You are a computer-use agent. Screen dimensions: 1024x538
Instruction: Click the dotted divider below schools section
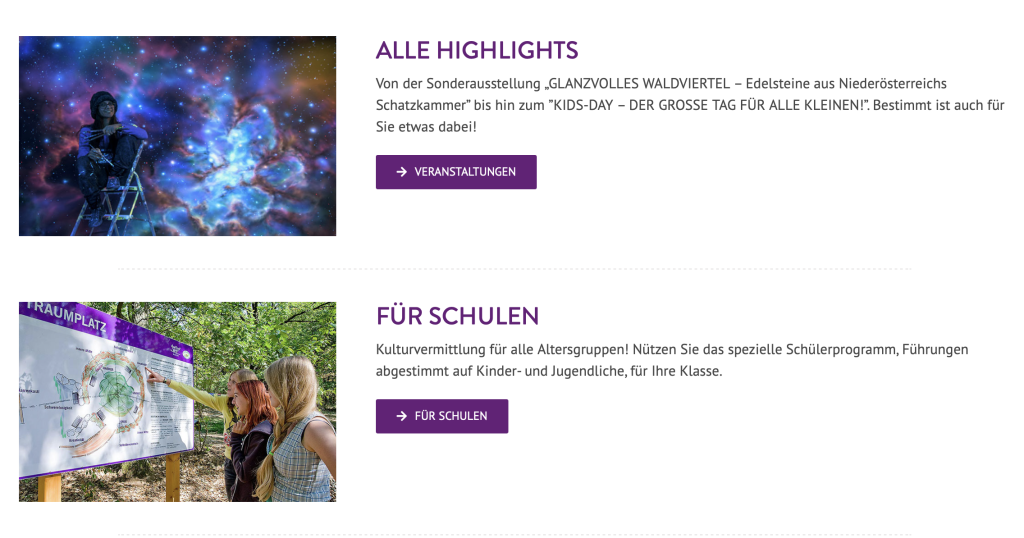click(515, 534)
